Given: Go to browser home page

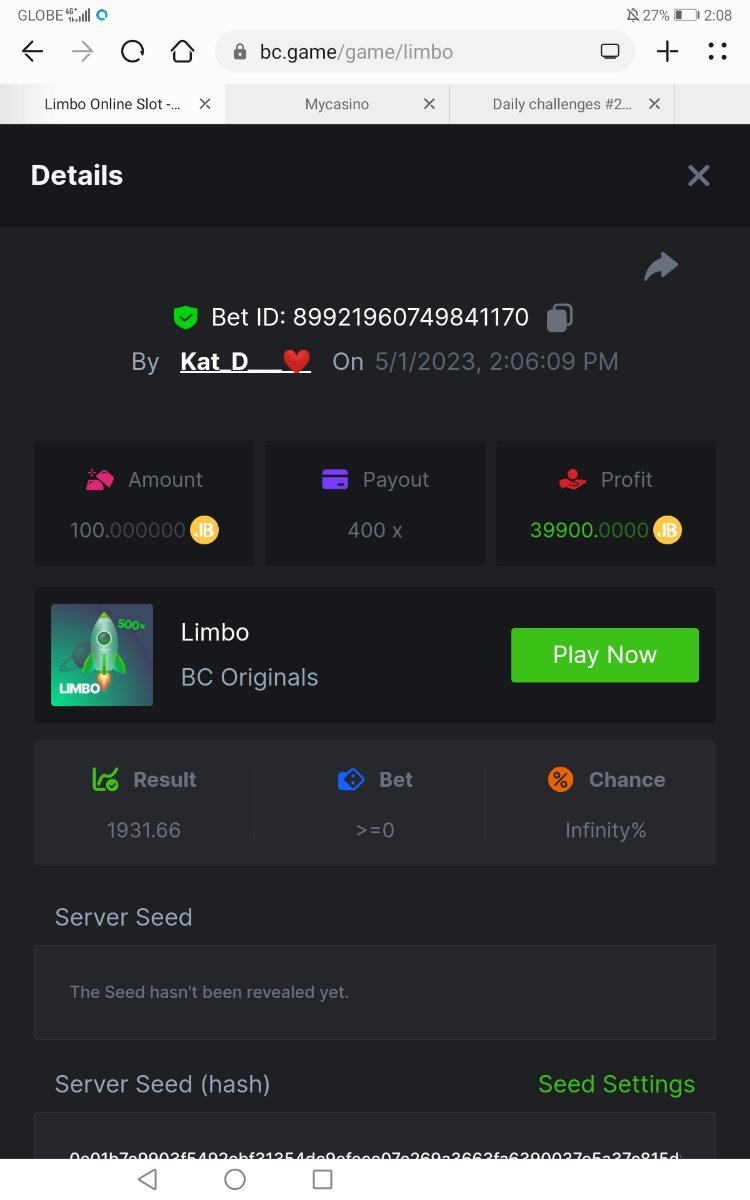Looking at the screenshot, I should click(x=182, y=52).
